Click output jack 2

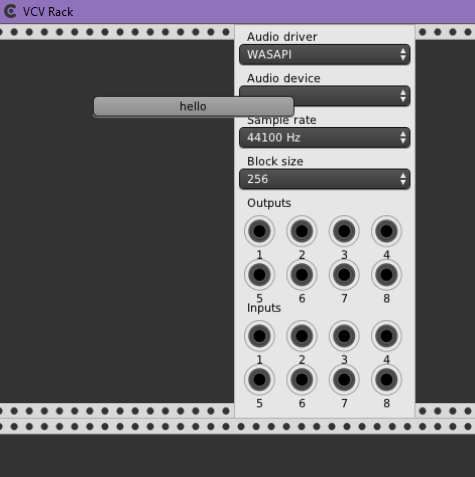[x=302, y=231]
